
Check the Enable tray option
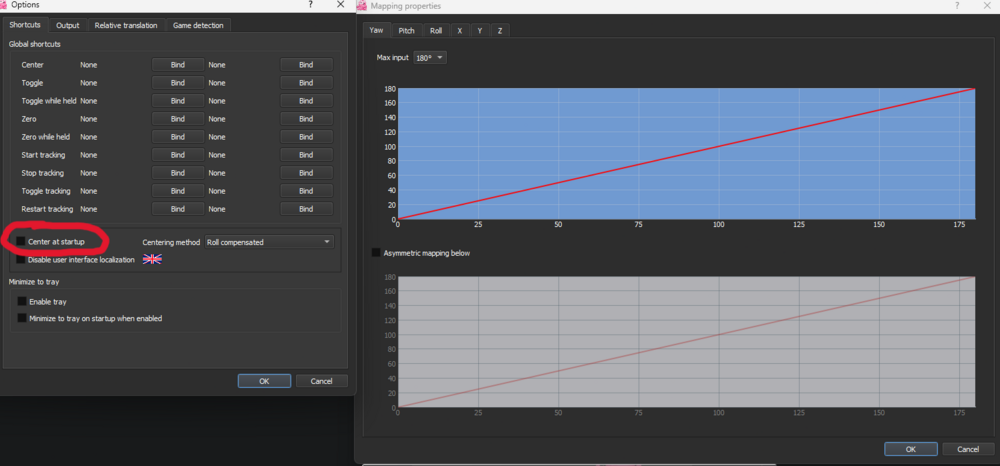pyautogui.click(x=22, y=301)
